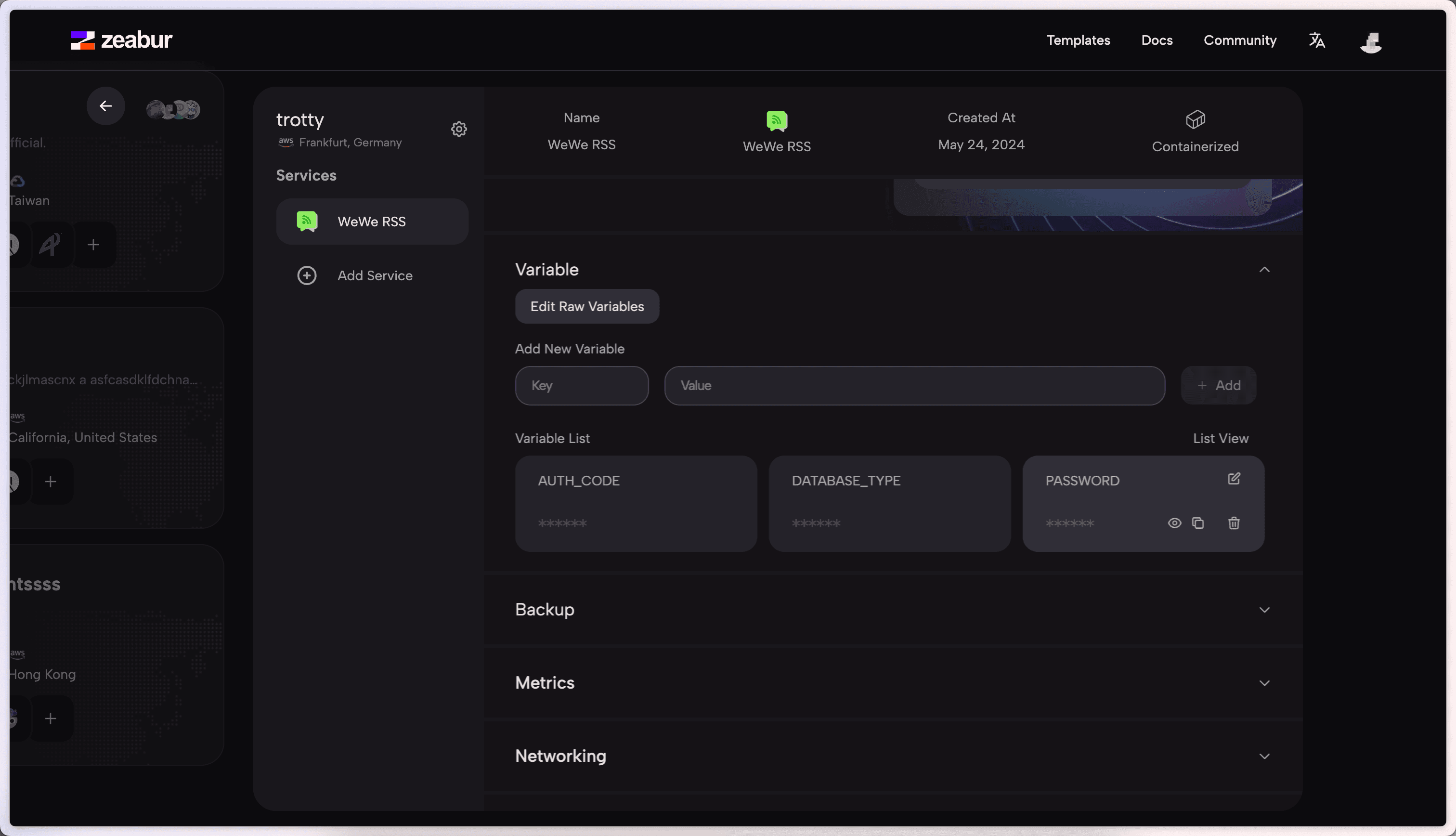
Task: Copy the PASSWORD variable value
Action: pyautogui.click(x=1198, y=523)
